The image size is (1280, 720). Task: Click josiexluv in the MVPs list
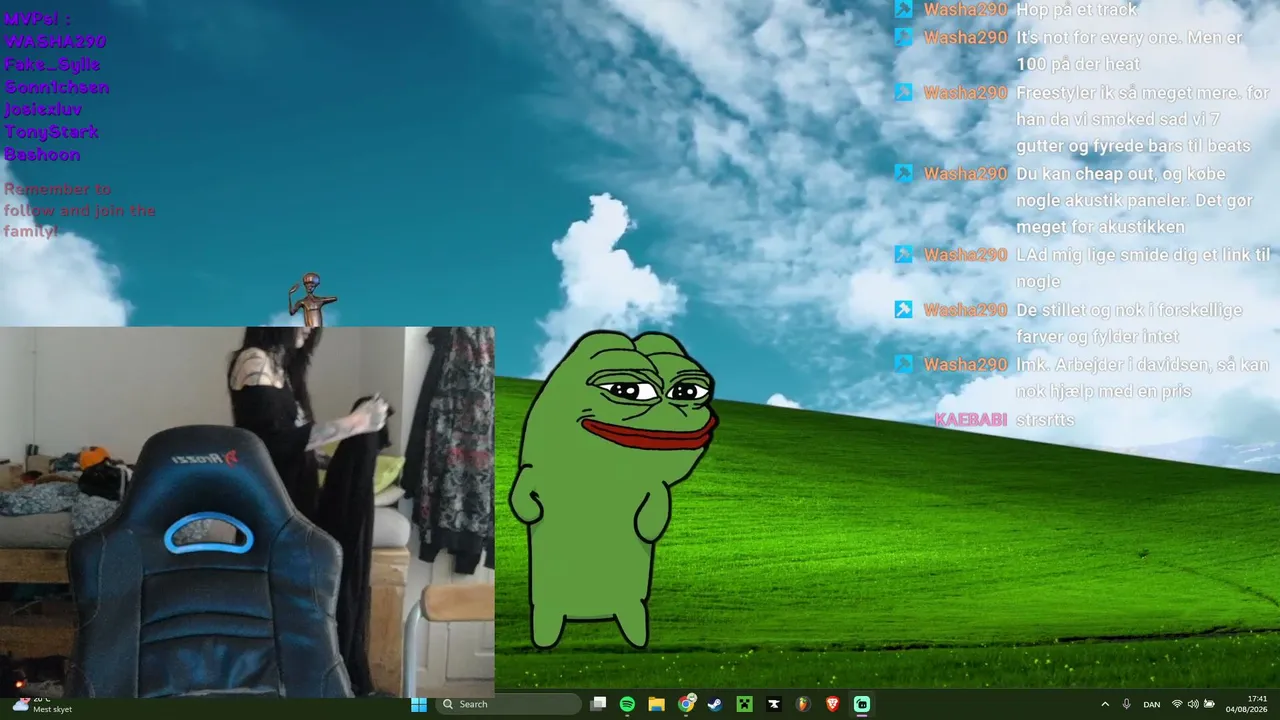tap(43, 109)
